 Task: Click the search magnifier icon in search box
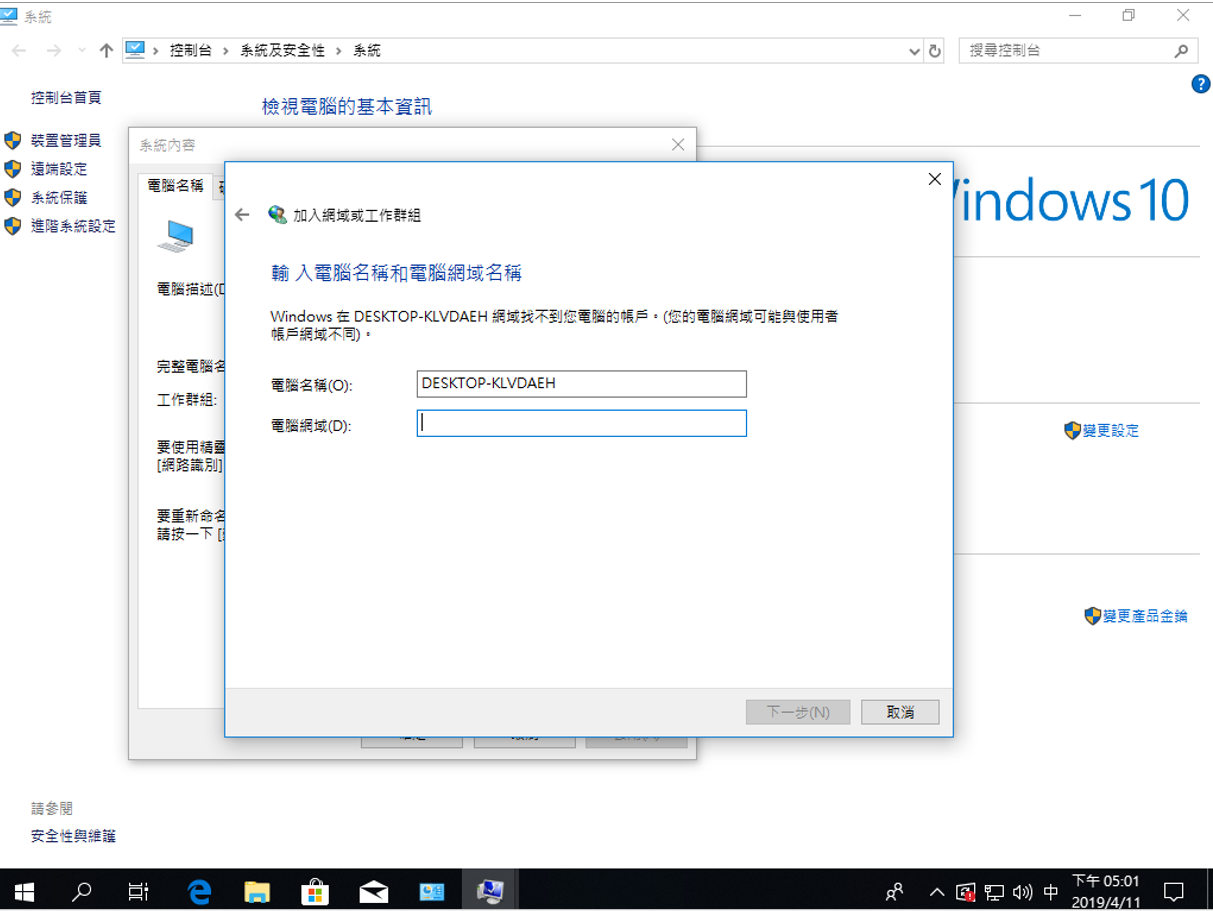(x=1181, y=51)
